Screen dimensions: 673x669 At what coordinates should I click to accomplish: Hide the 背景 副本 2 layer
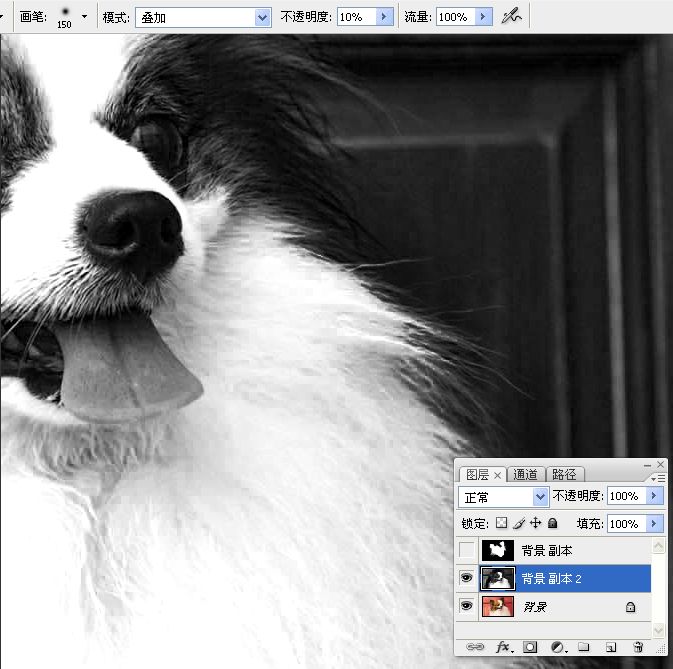pos(467,578)
